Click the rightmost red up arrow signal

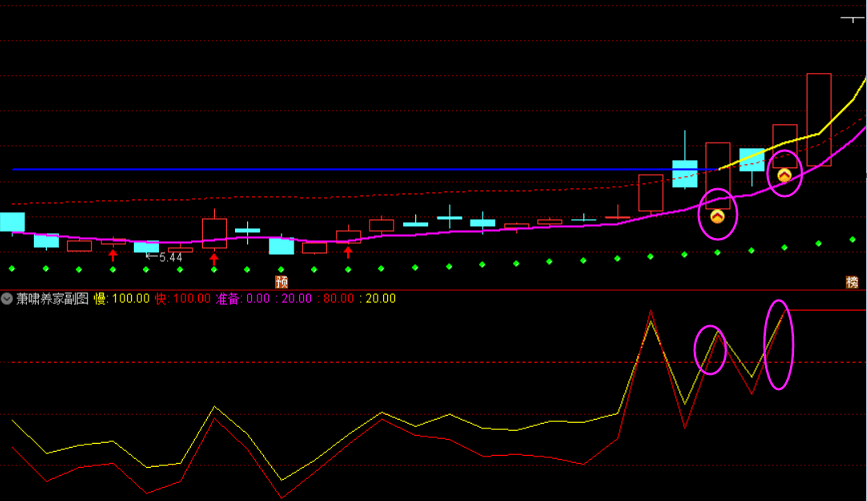[348, 252]
